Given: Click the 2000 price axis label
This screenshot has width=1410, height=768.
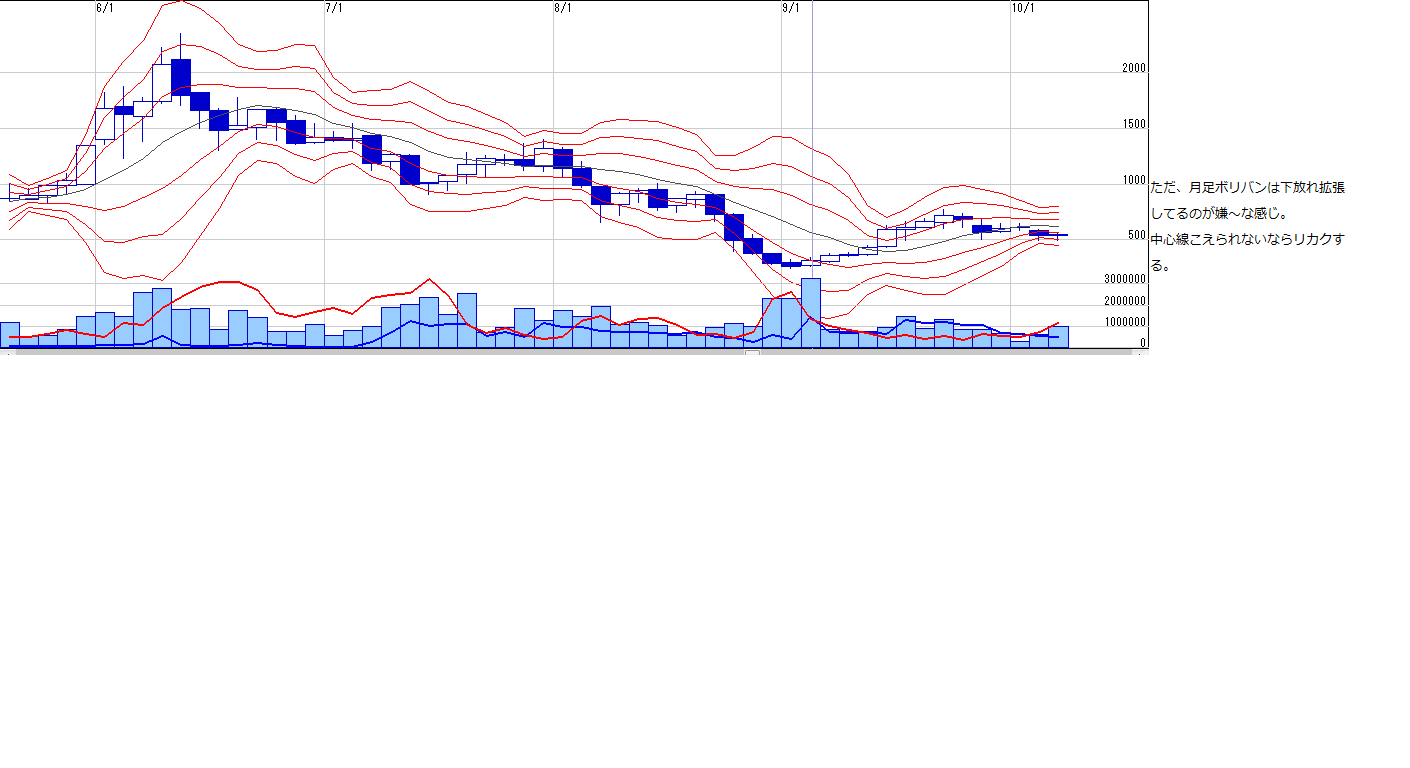Looking at the screenshot, I should tap(1134, 69).
